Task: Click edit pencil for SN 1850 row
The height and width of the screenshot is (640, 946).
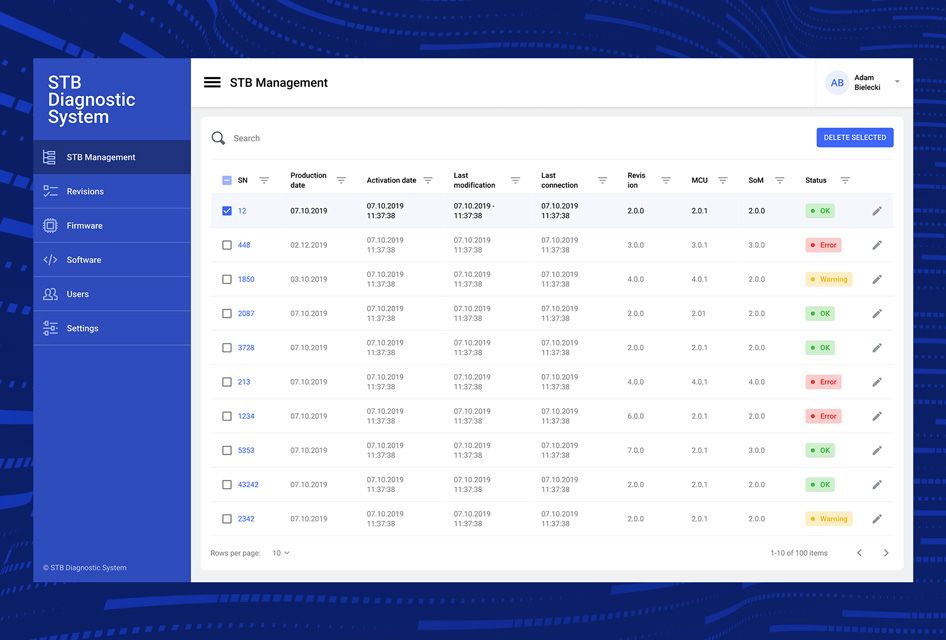Action: point(877,279)
